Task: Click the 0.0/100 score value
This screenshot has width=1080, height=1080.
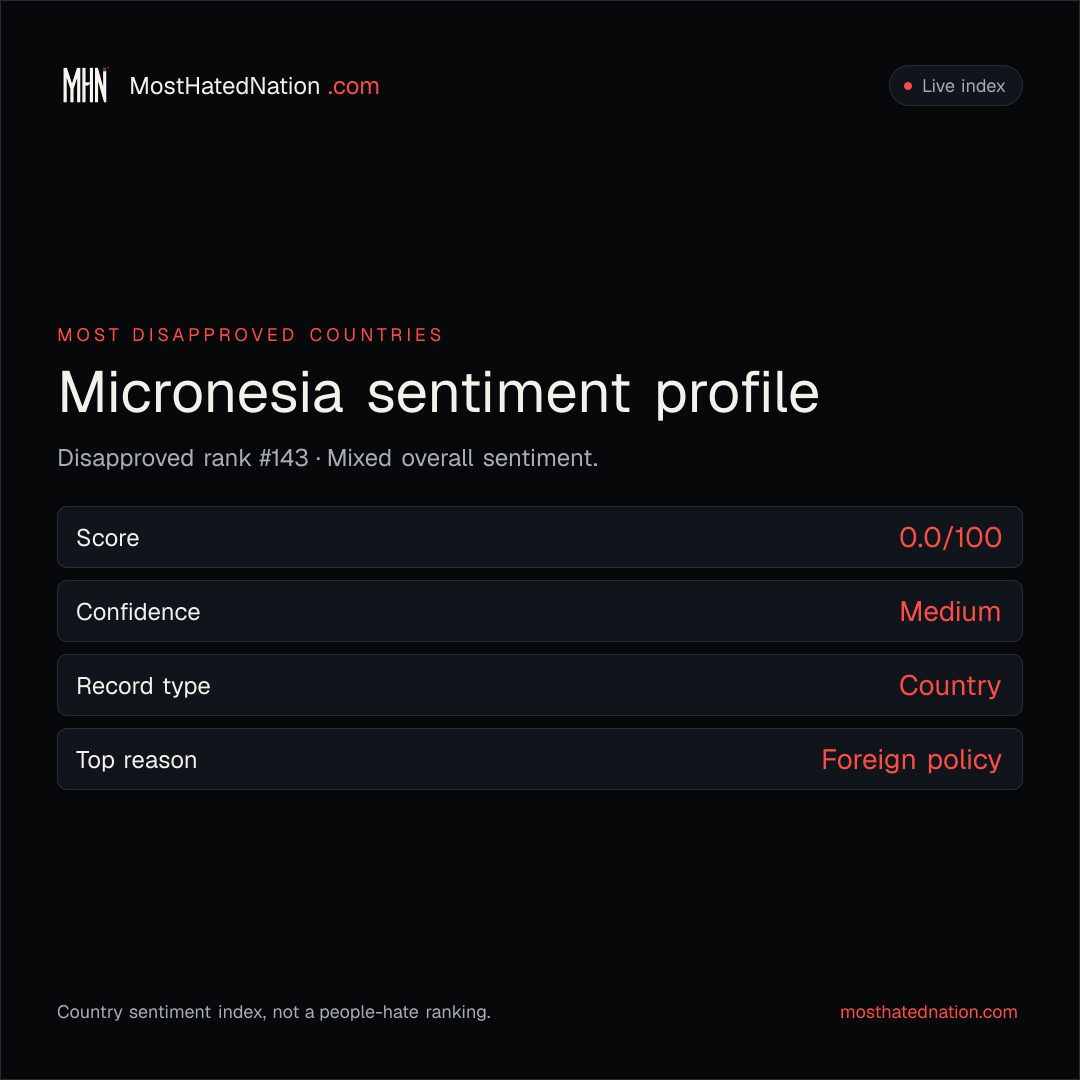Action: click(950, 537)
